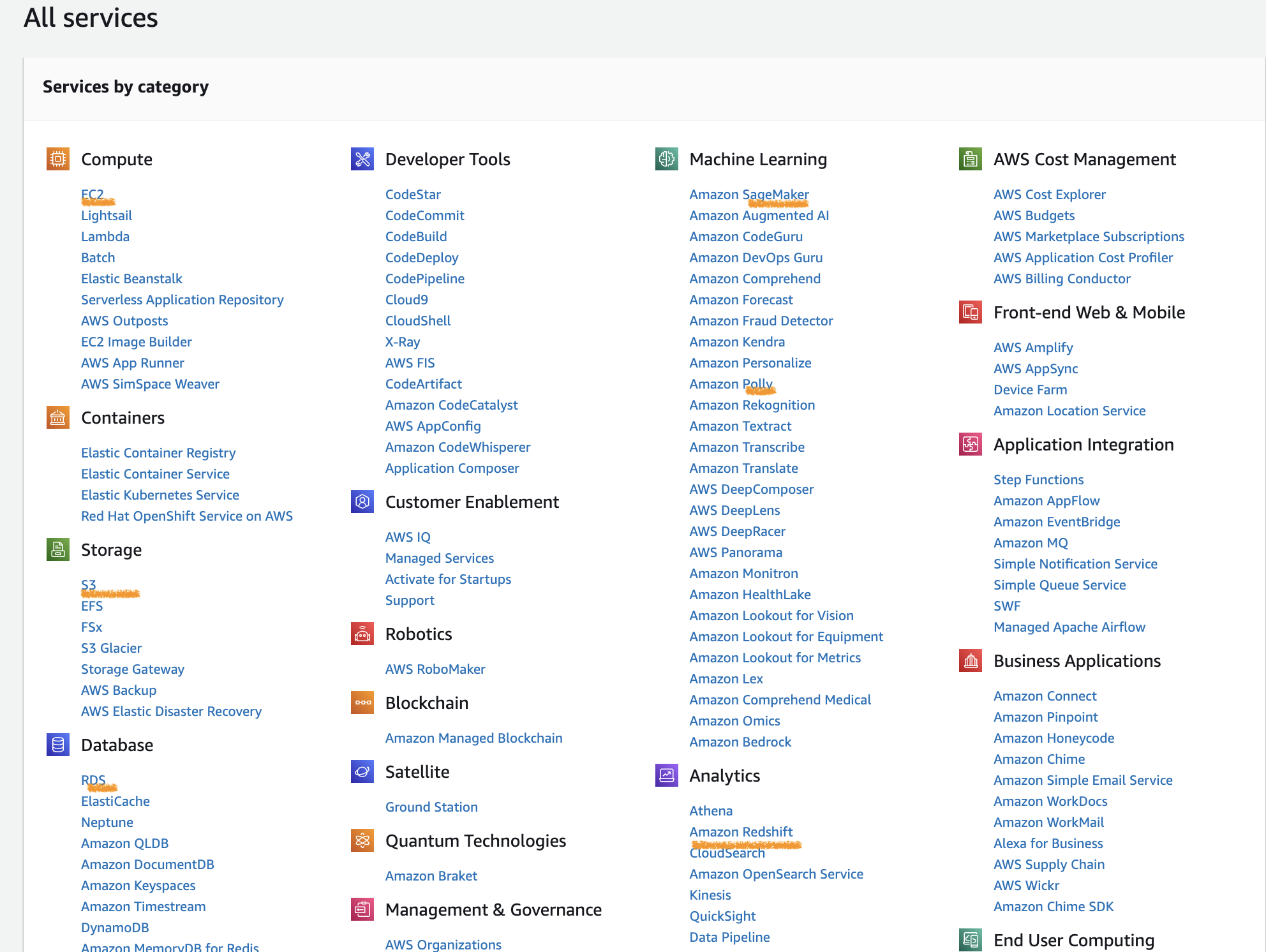Image resolution: width=1266 pixels, height=952 pixels.
Task: Click the Containers category icon
Action: (57, 418)
